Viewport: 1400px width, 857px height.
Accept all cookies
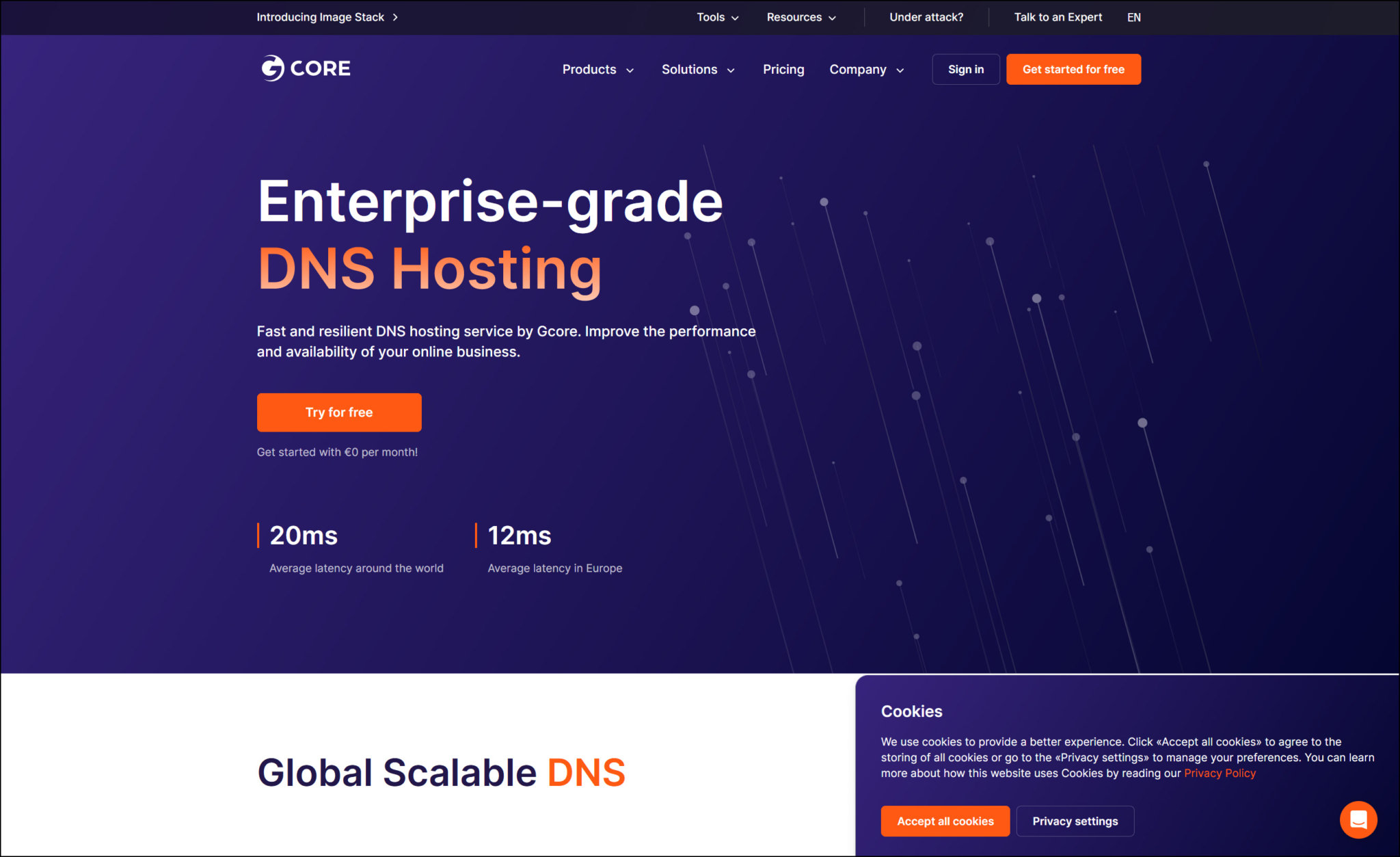945,821
